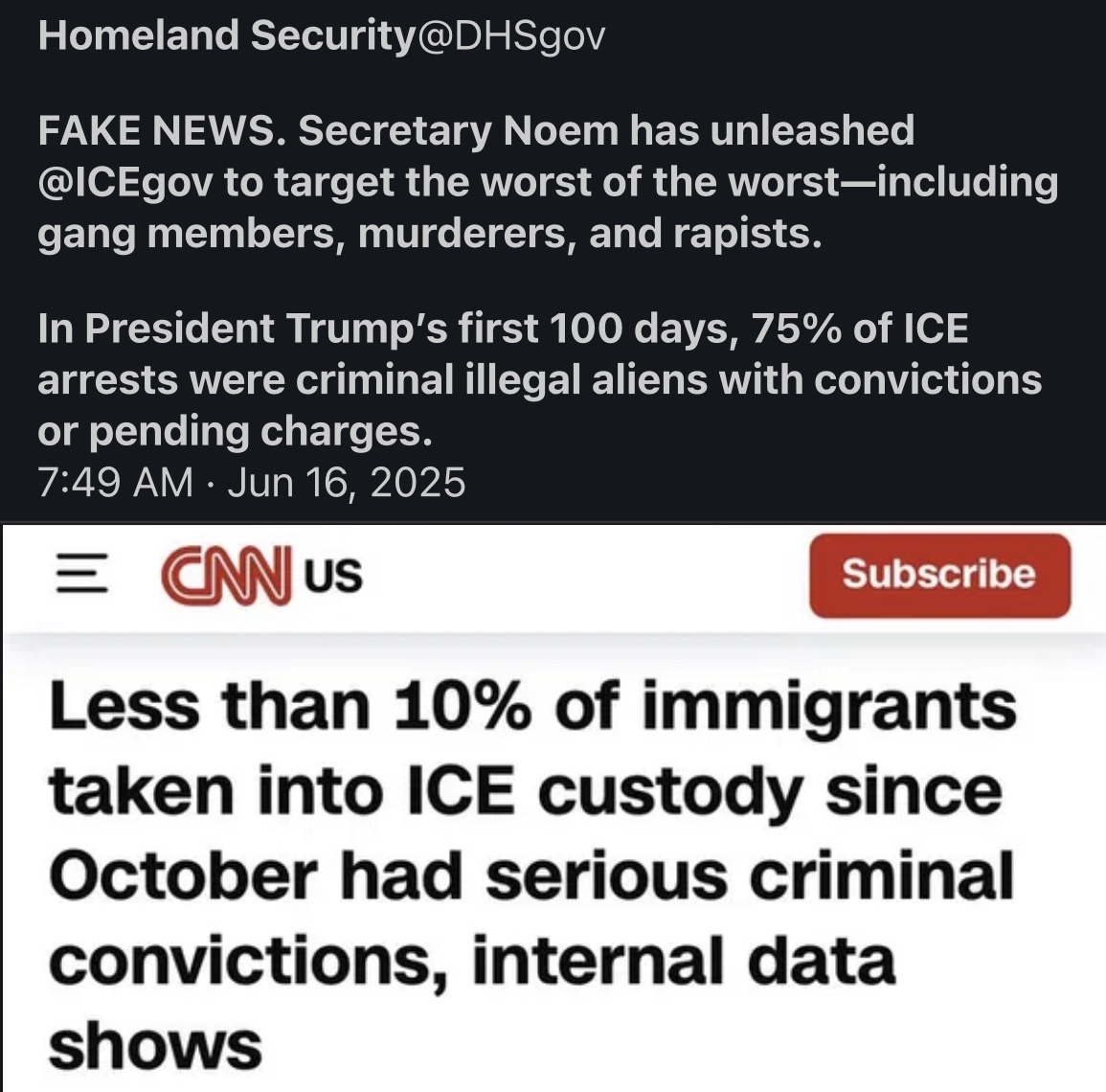Follow the @ICEgov mention link
1106x1092 pixels.
point(124,182)
